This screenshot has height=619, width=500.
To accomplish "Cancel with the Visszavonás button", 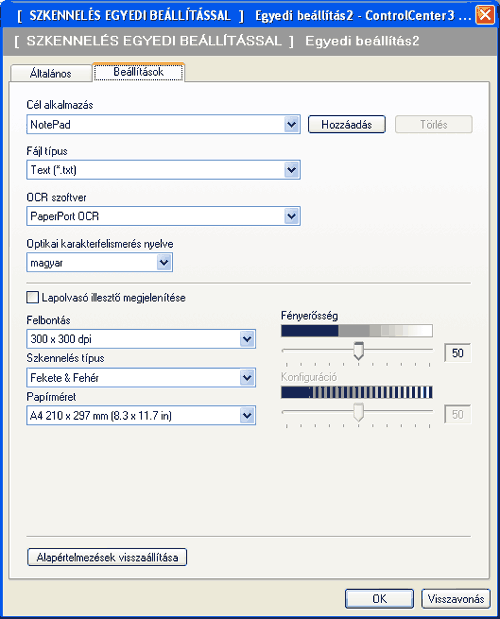I will 456,599.
